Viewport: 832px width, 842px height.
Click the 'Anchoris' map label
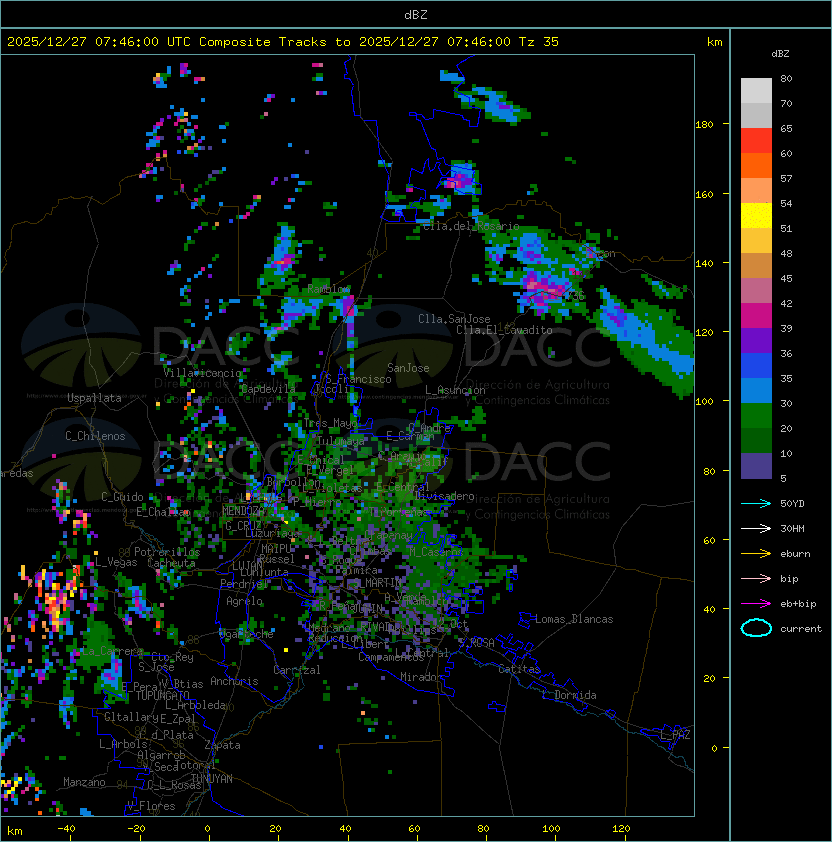pyautogui.click(x=234, y=681)
